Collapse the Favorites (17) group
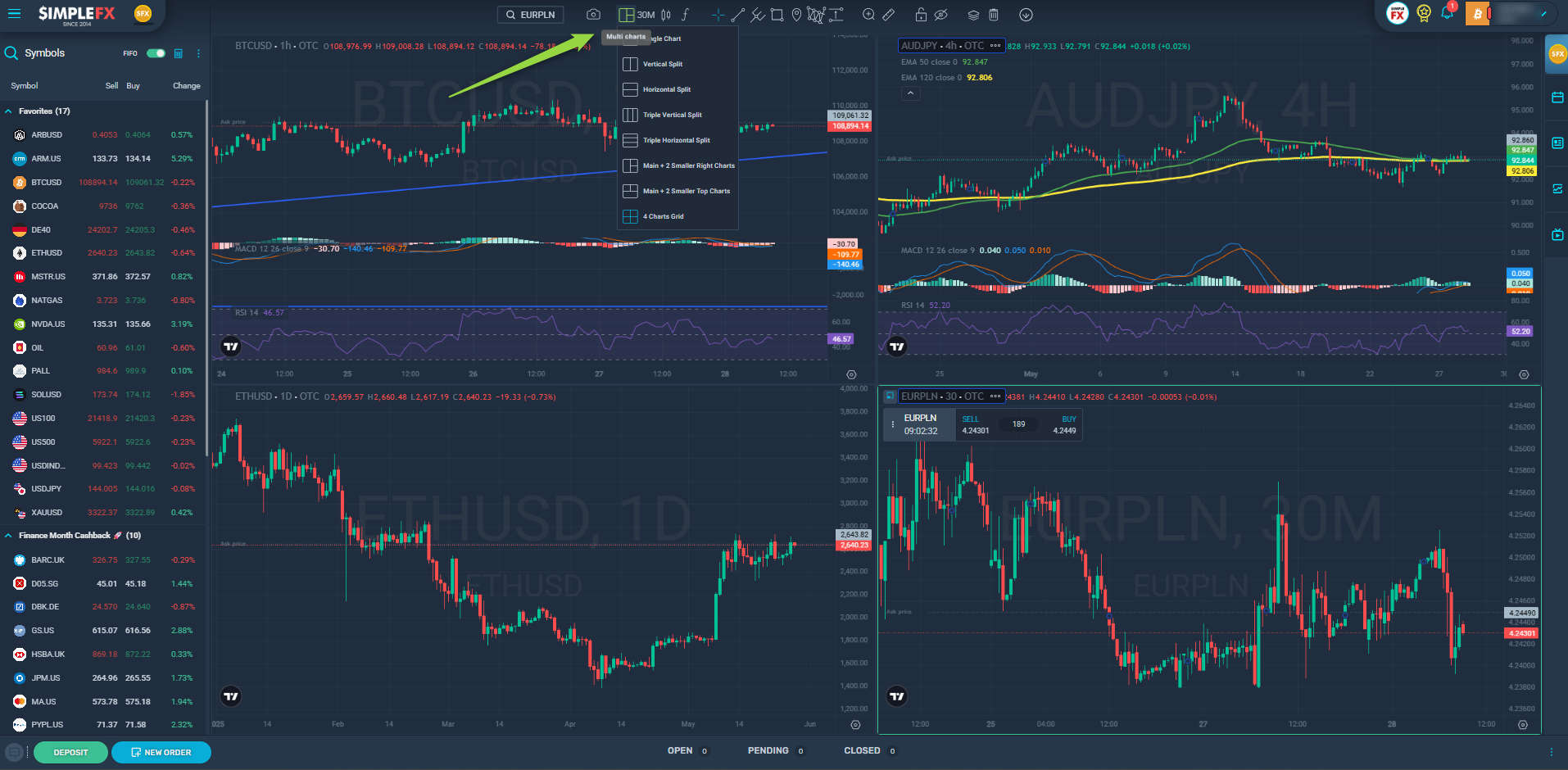This screenshot has height=770, width=1568. (8, 111)
